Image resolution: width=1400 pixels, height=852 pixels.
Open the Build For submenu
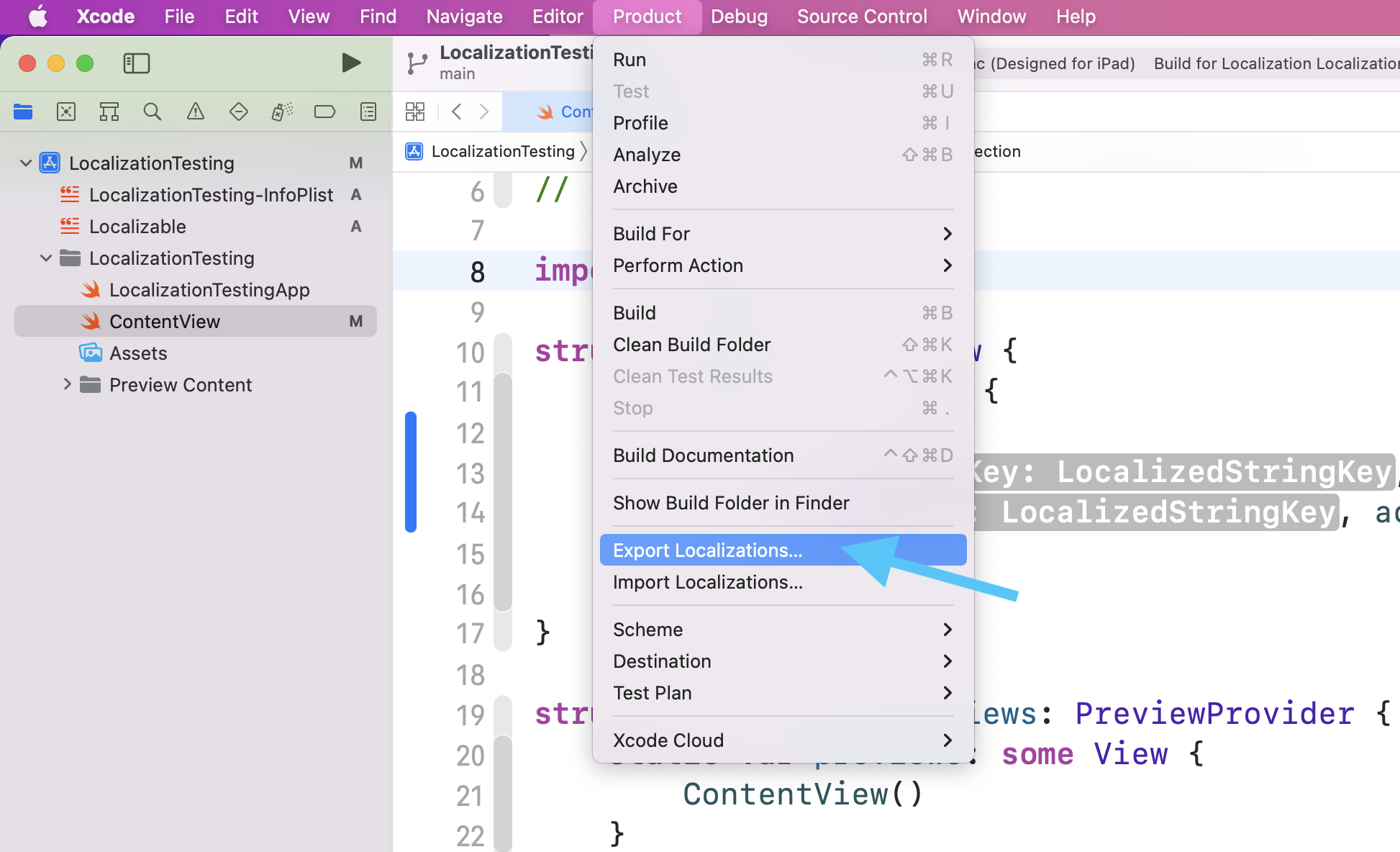pyautogui.click(x=783, y=234)
